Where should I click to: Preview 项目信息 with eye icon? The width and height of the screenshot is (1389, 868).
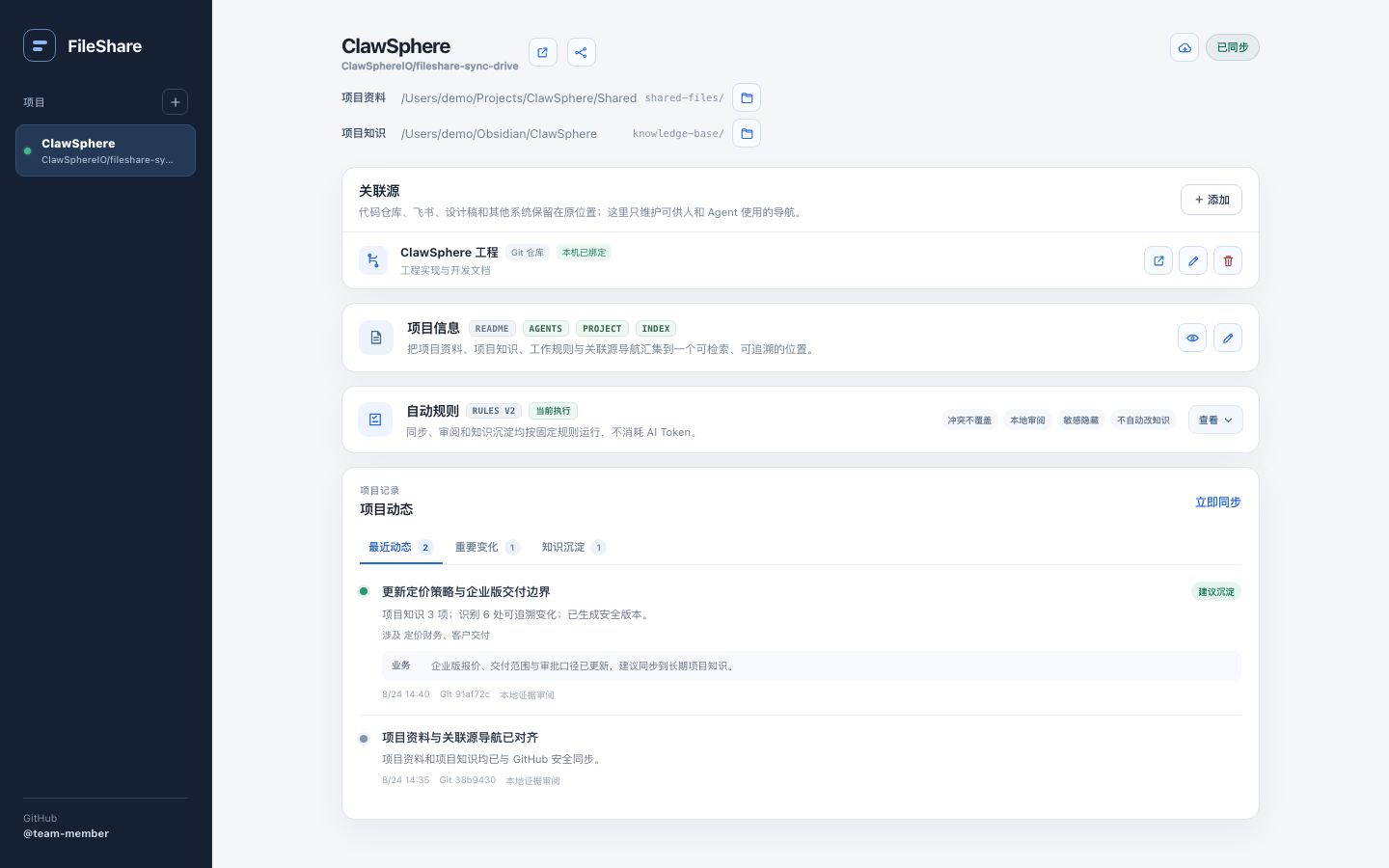(1192, 338)
